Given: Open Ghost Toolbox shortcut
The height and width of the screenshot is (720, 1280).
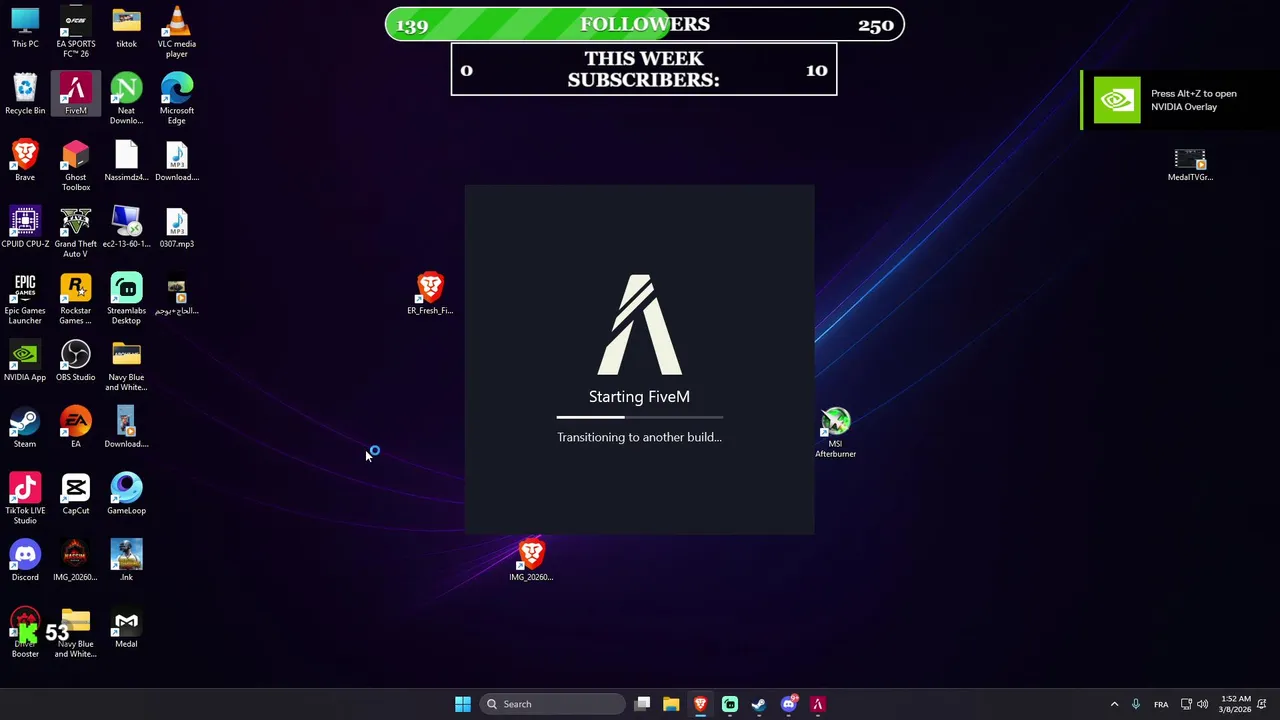Looking at the screenshot, I should (76, 166).
